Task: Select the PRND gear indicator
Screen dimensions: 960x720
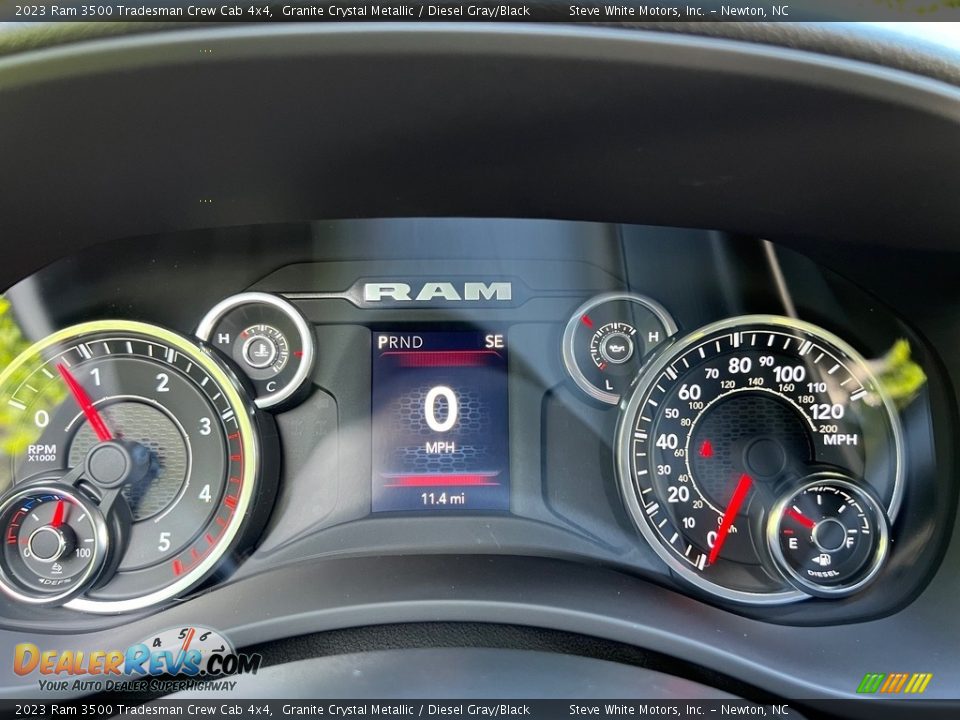Action: pyautogui.click(x=400, y=342)
